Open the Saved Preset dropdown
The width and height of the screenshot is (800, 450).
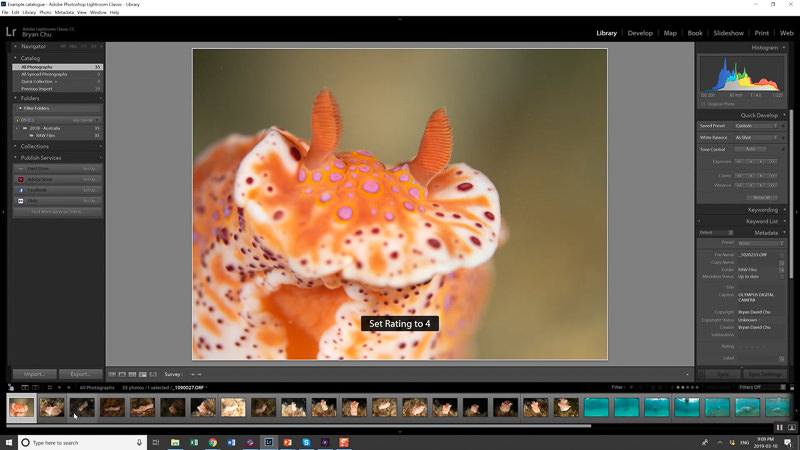756,125
